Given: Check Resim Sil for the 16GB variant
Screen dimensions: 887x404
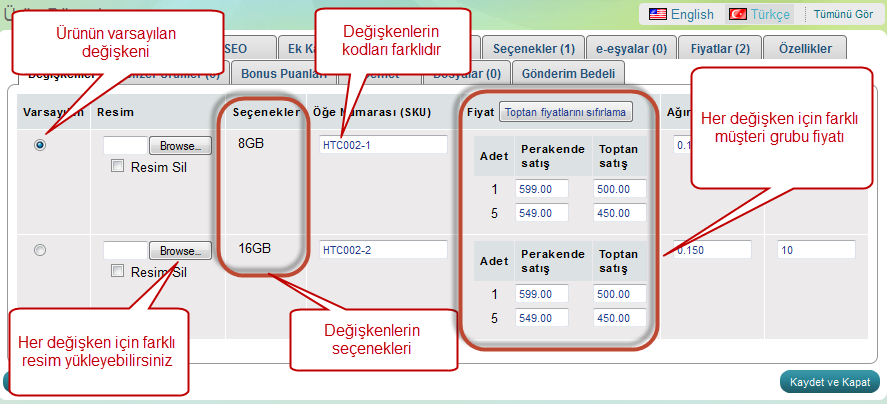Looking at the screenshot, I should click(118, 271).
